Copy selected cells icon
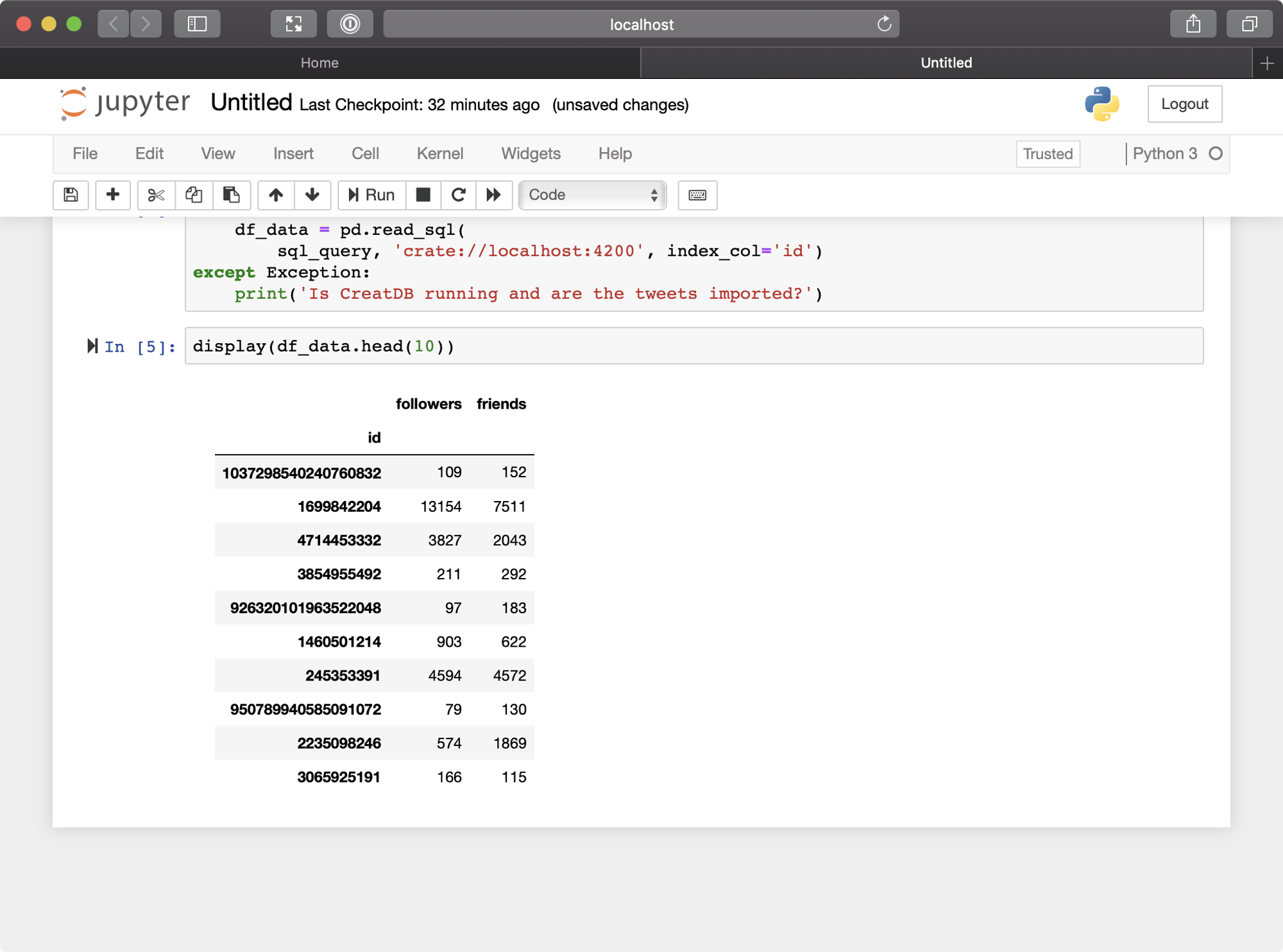Screen dimensions: 1283x952 coord(194,195)
